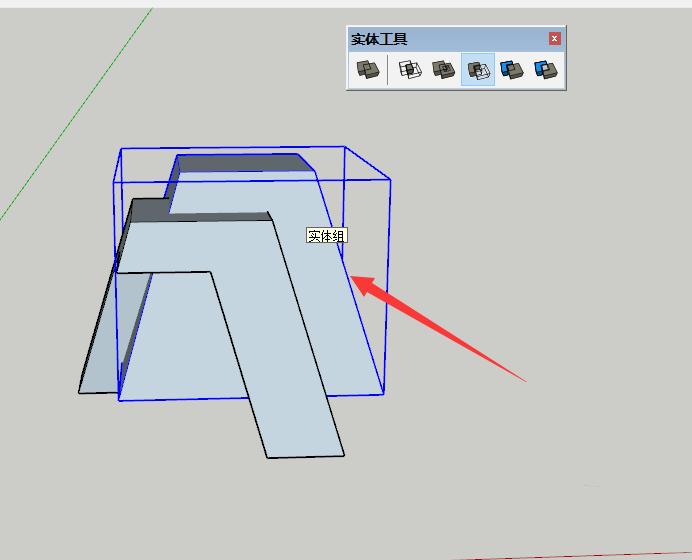Choose the Intersect solid tool
Screen dimensions: 692x560
click(x=410, y=70)
